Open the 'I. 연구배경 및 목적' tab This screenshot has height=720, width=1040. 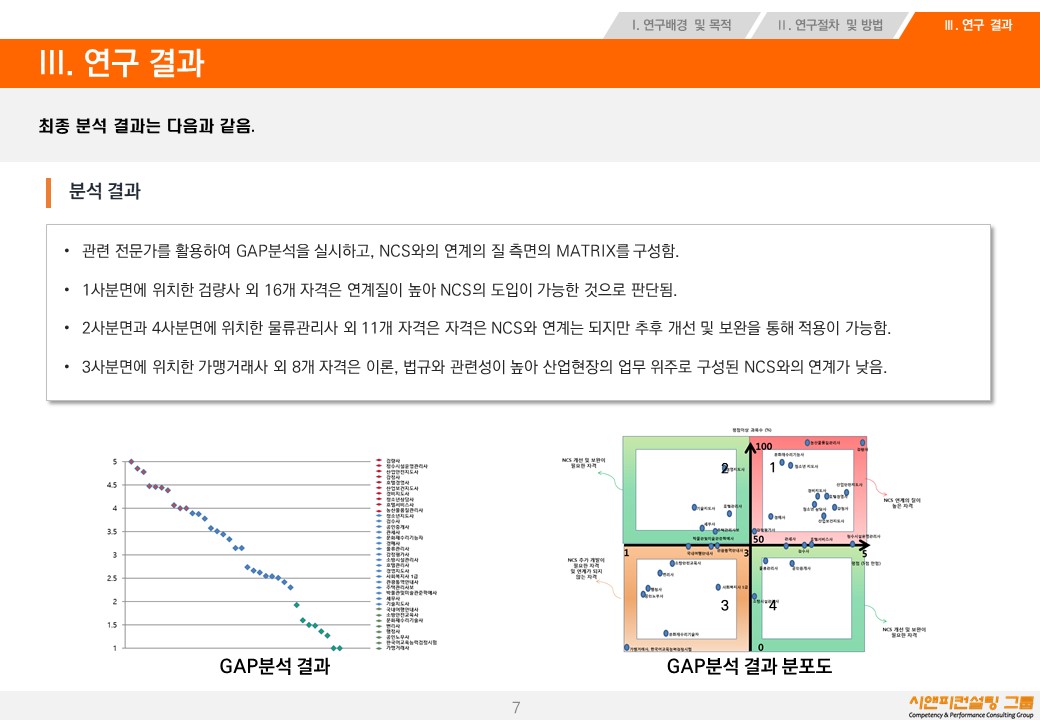(681, 25)
